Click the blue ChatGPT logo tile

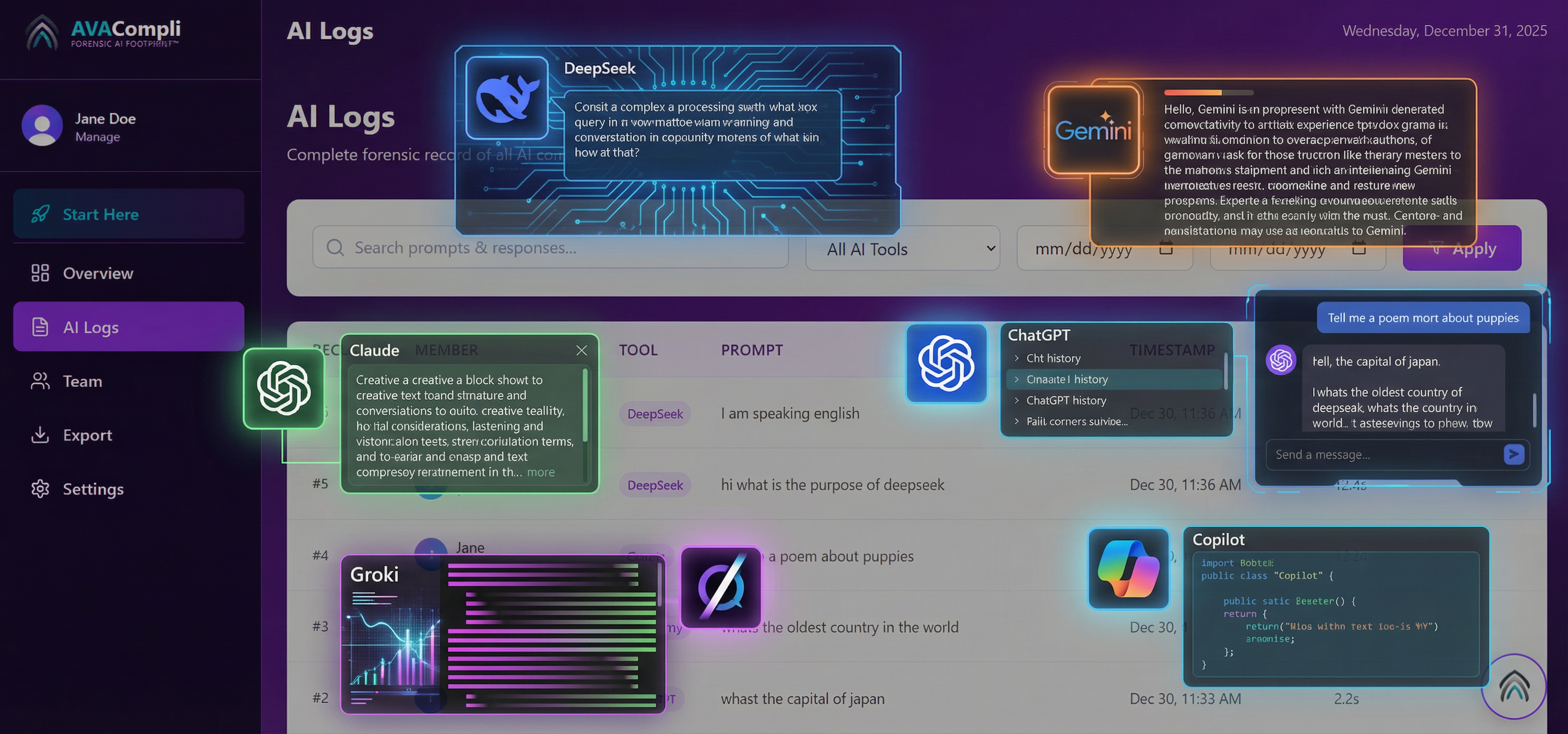click(x=946, y=363)
